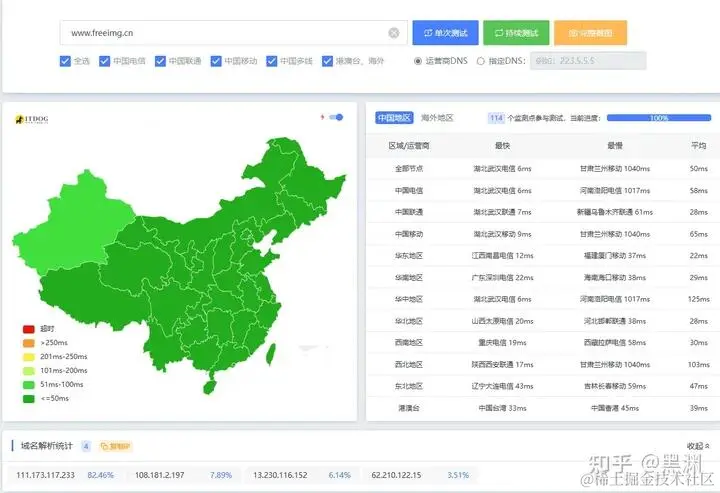The width and height of the screenshot is (720, 493).
Task: Uncheck the 中国电信 checkbox
Action: 105,61
